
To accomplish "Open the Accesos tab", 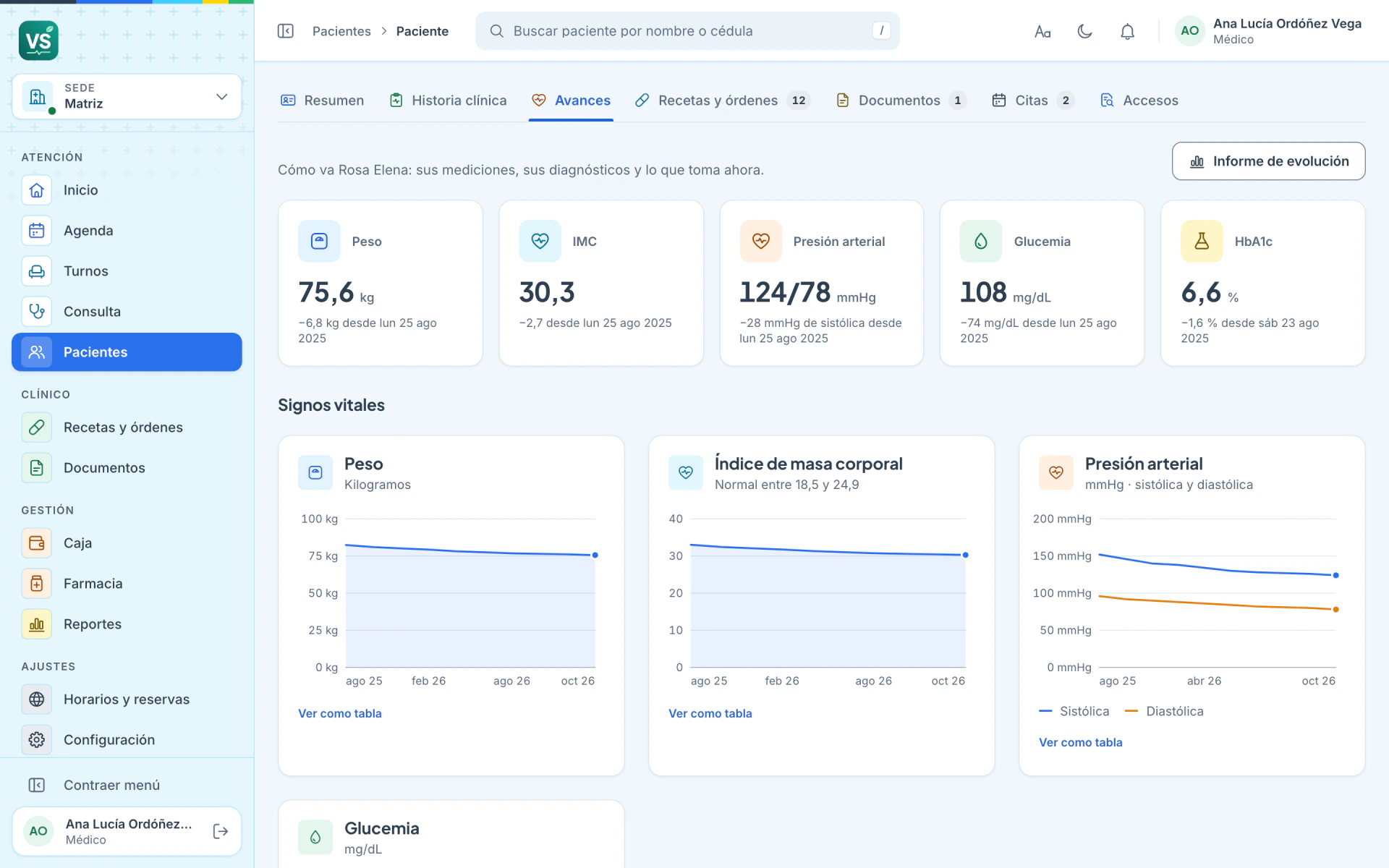I will [1139, 101].
